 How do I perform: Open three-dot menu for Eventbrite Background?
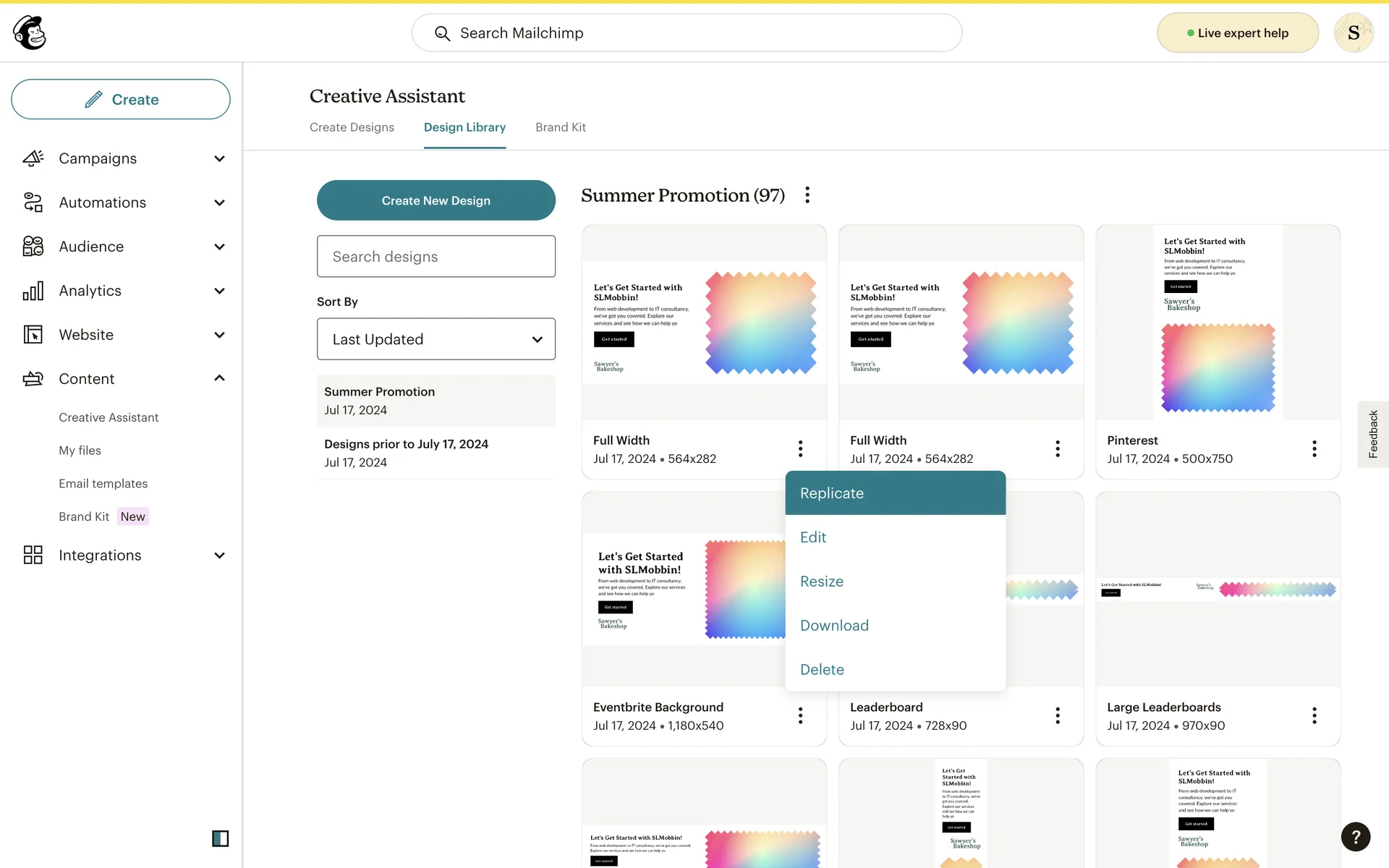pos(800,715)
